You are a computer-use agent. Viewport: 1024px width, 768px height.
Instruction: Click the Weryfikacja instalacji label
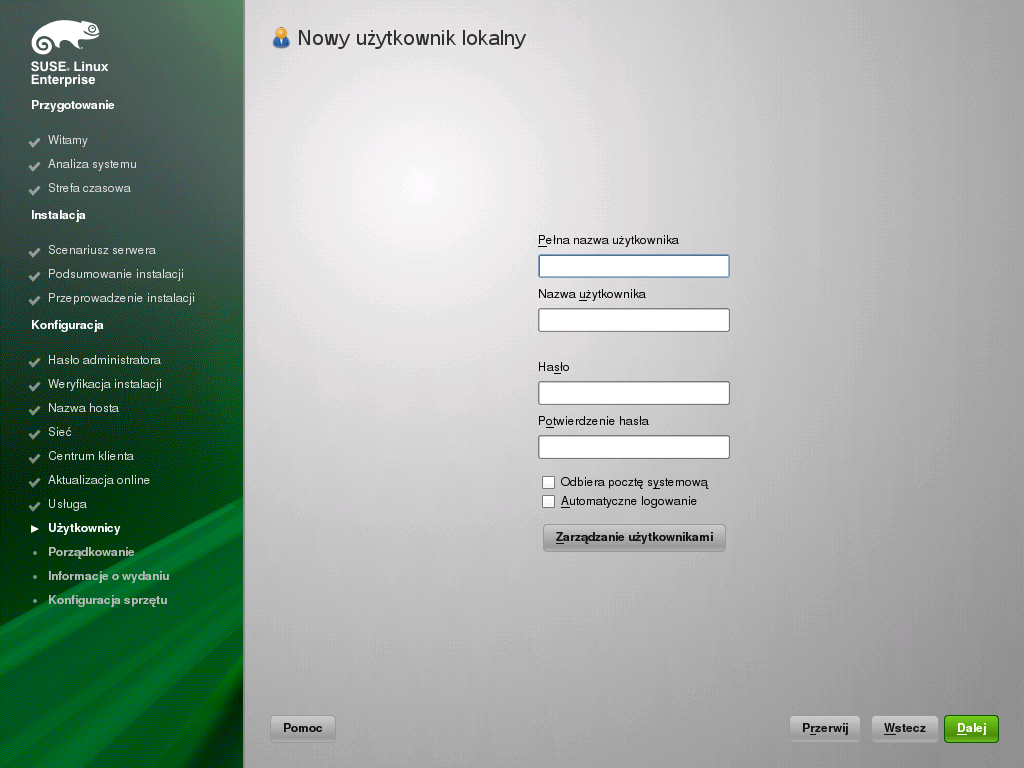coord(105,384)
